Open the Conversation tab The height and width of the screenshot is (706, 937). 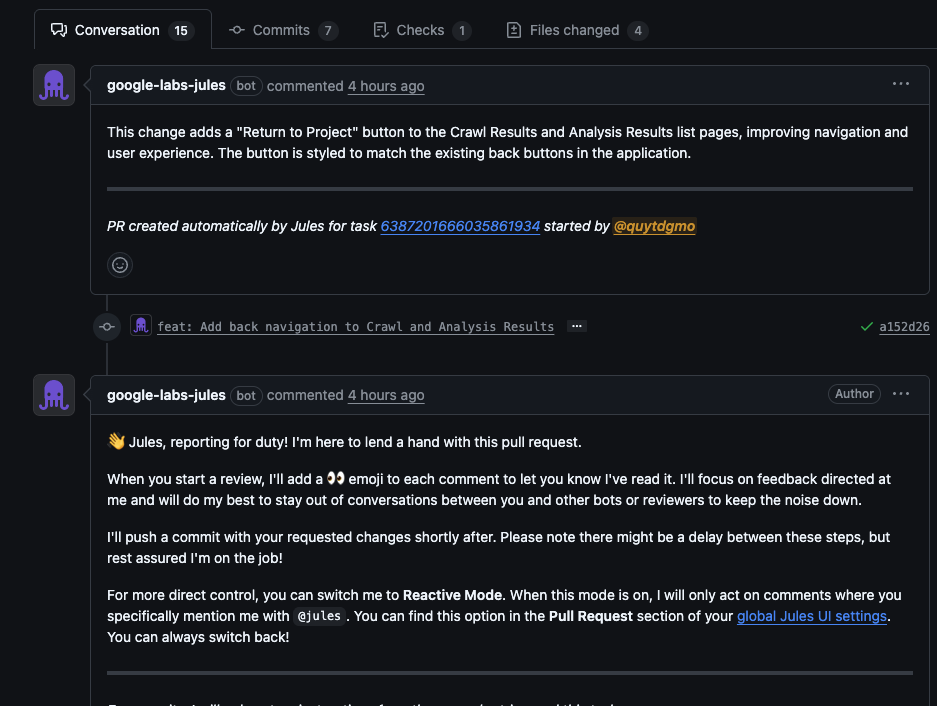coord(119,30)
